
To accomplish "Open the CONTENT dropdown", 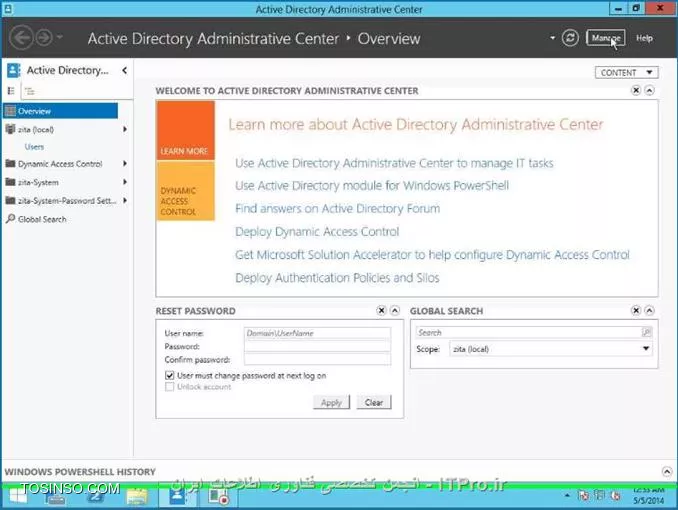I will pyautogui.click(x=627, y=72).
